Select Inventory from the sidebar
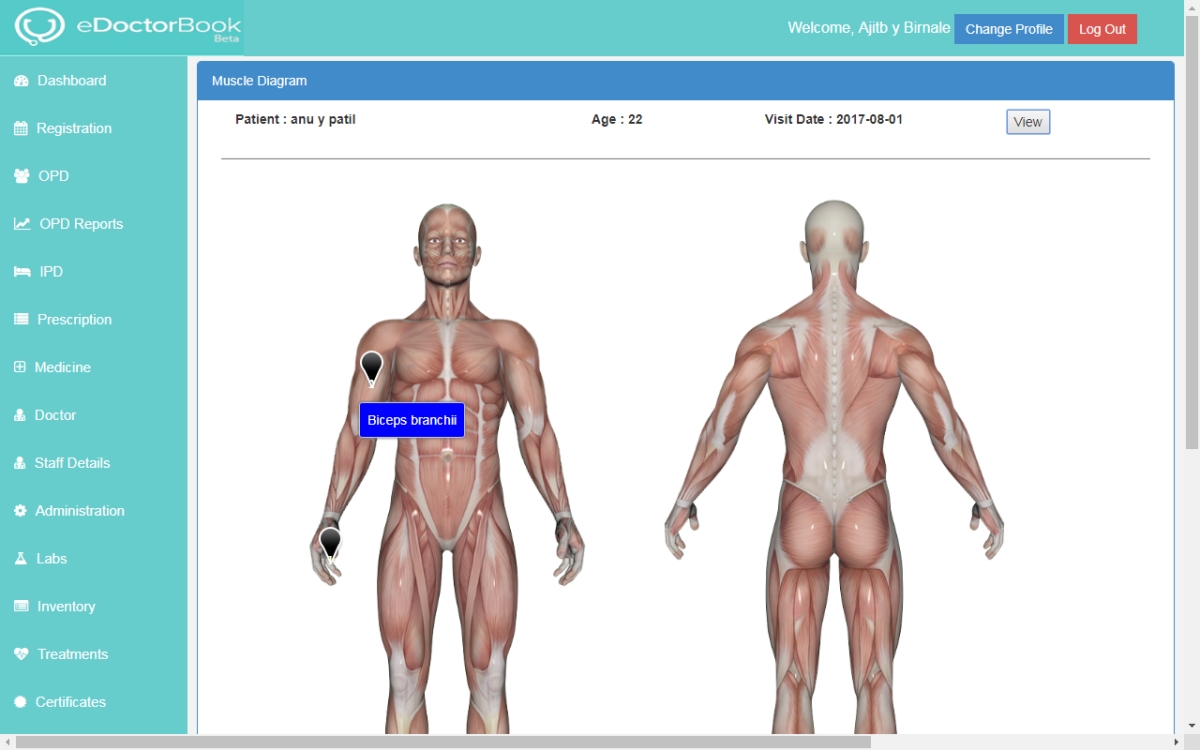 (66, 606)
